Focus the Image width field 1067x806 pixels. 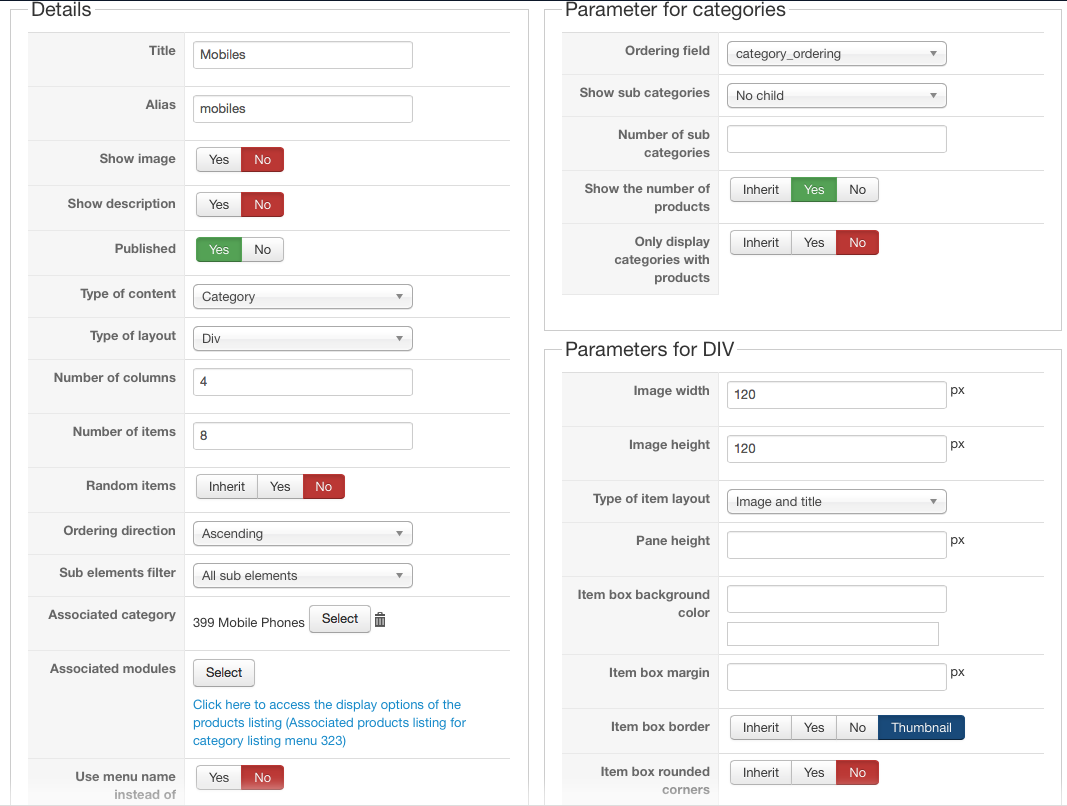(836, 395)
